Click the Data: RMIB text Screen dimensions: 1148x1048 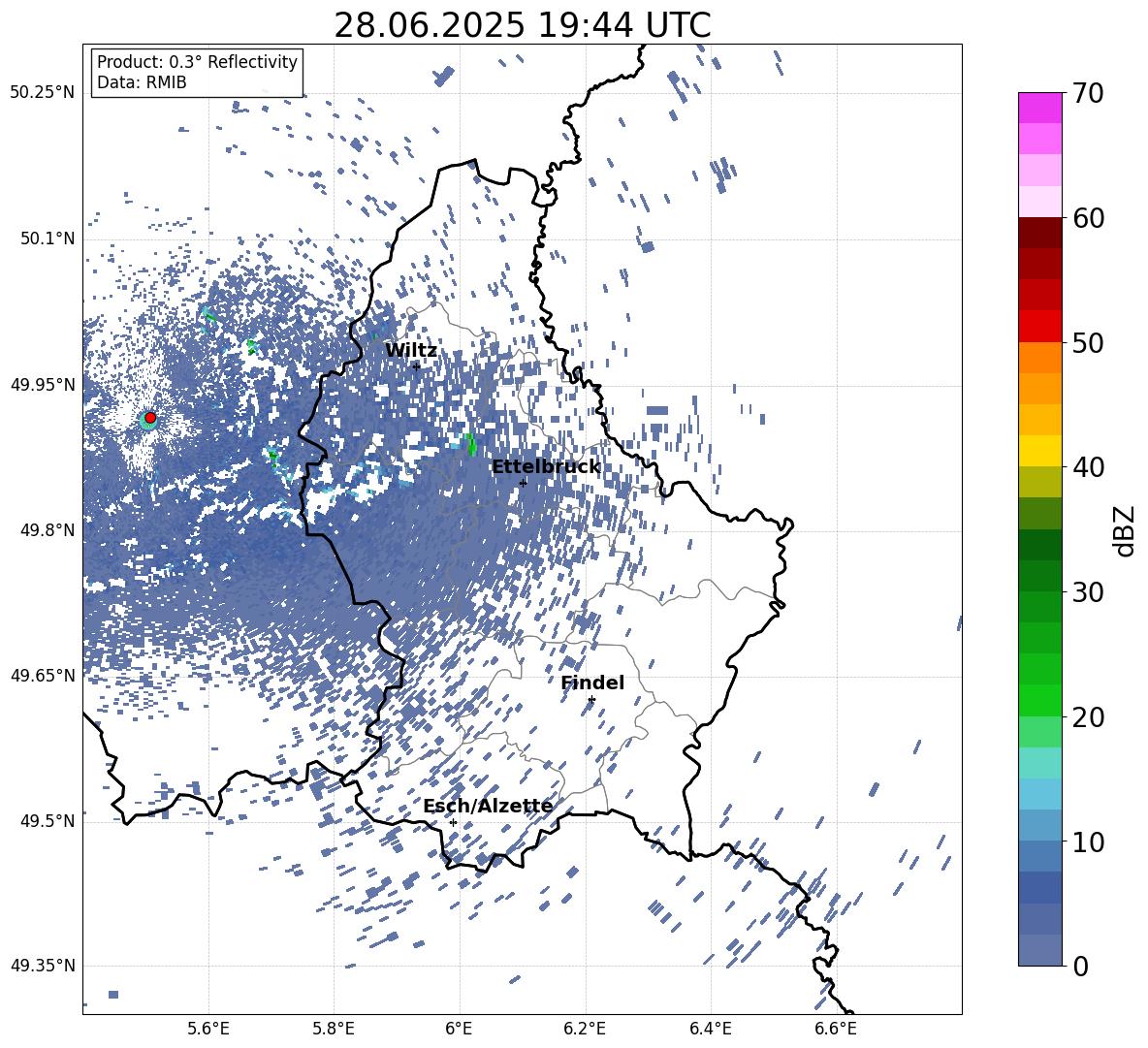tap(142, 82)
